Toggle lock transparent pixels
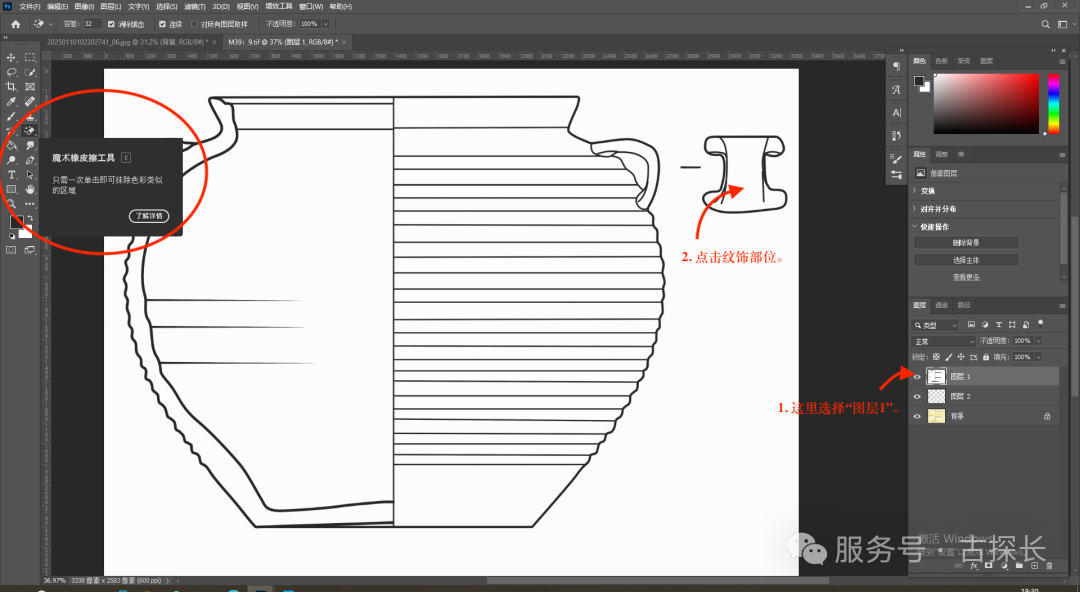1080x592 pixels. pos(936,357)
